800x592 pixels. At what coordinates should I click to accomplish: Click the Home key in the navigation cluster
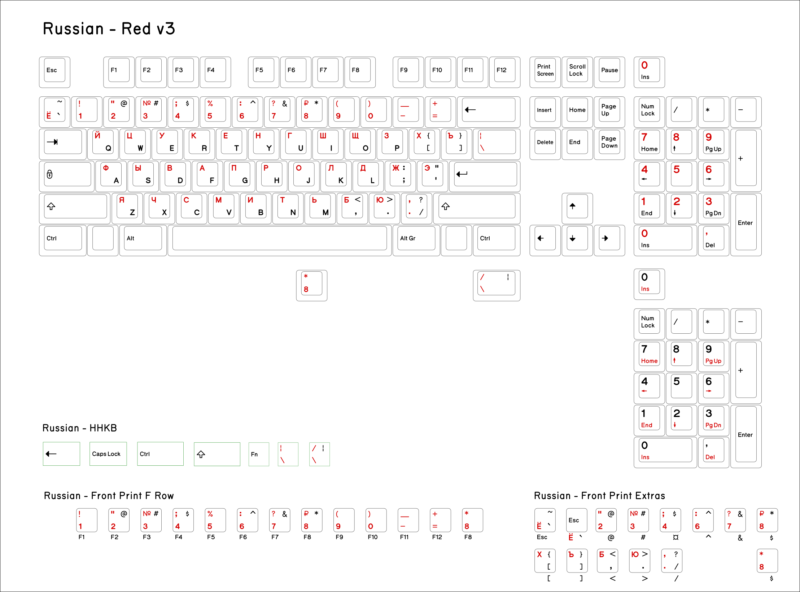(577, 112)
